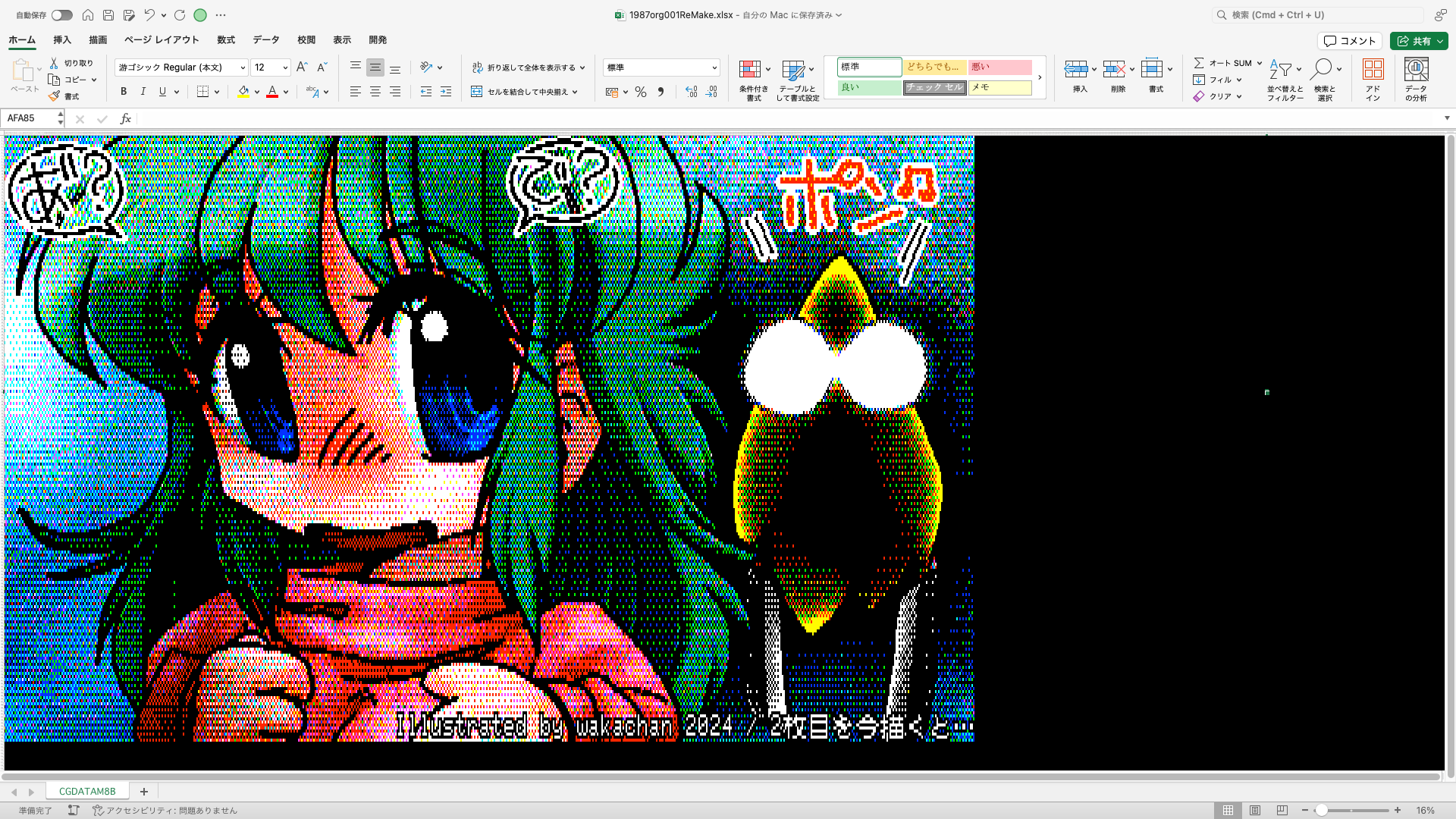The image size is (1456, 819).
Task: Decrease font size with small A icon
Action: tap(322, 67)
